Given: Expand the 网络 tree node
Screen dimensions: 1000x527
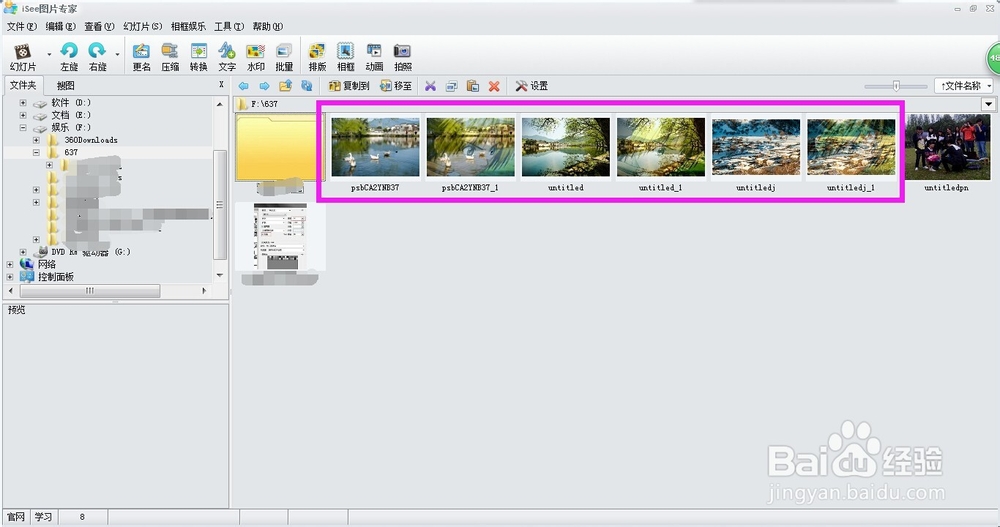Looking at the screenshot, I should (10, 264).
